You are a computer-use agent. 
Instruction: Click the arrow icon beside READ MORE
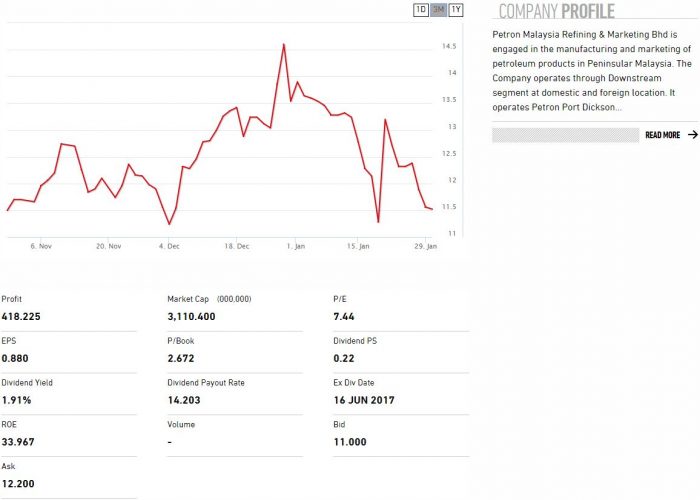[693, 135]
